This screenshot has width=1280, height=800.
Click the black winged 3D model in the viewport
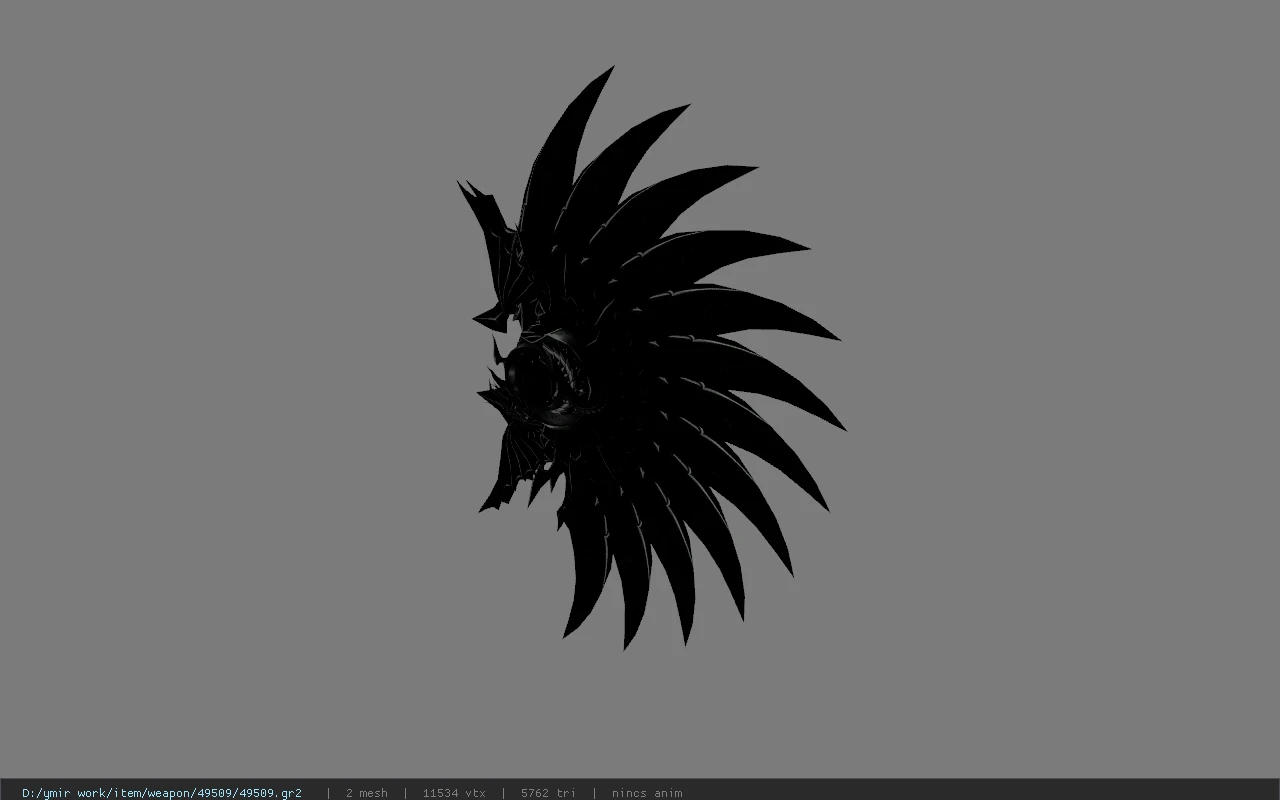[650, 360]
